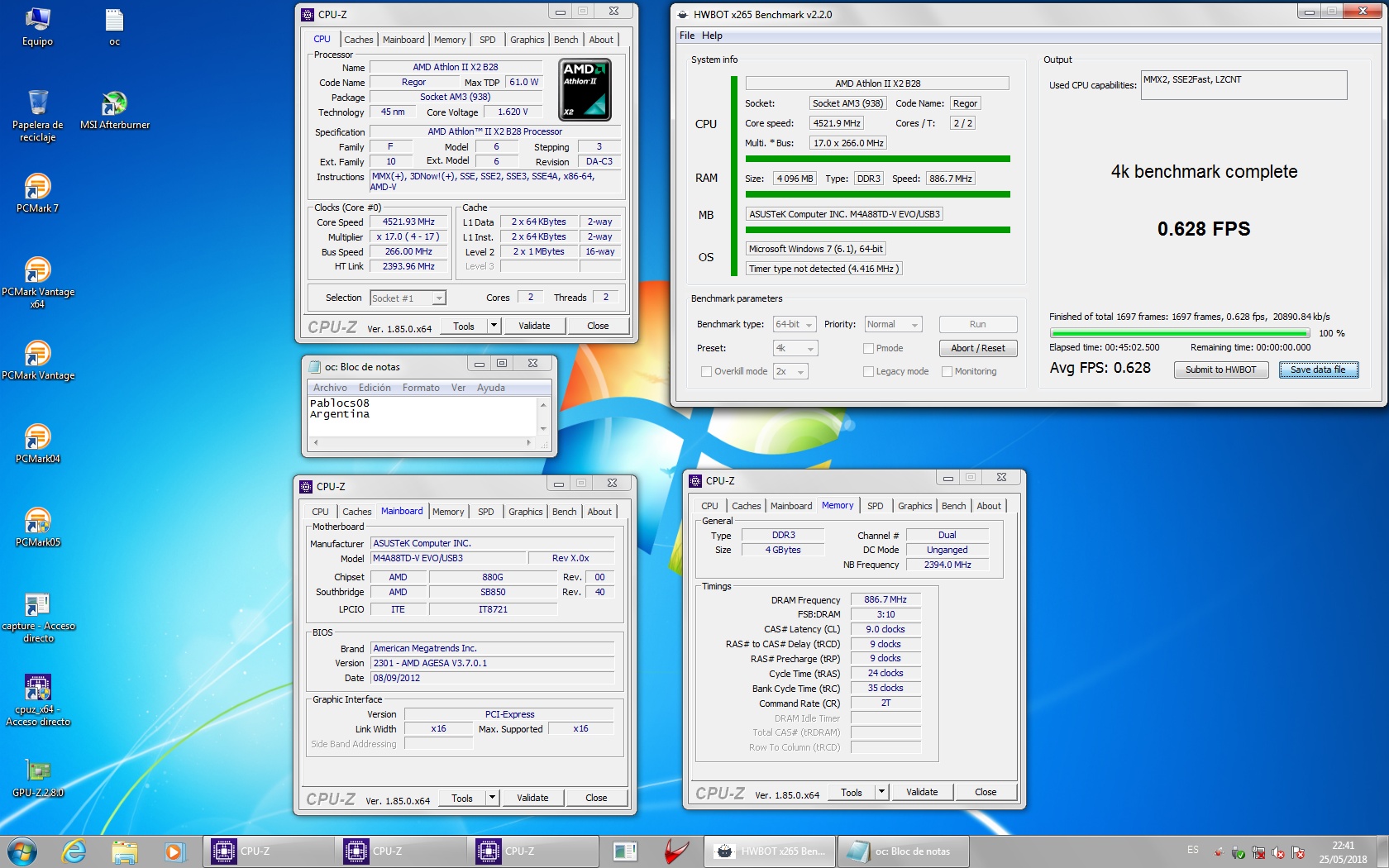Click the red swoosh taskbar icon
This screenshot has height=868, width=1389.
point(676,851)
